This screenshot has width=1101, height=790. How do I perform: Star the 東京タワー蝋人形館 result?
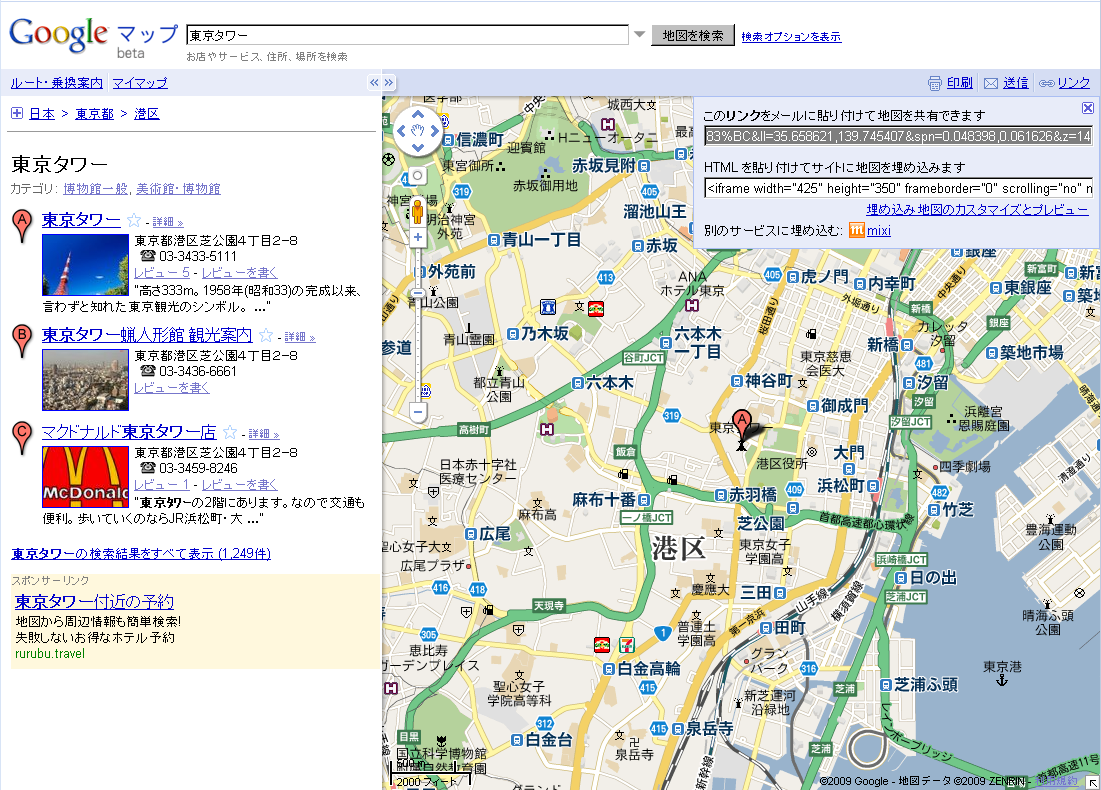click(265, 336)
